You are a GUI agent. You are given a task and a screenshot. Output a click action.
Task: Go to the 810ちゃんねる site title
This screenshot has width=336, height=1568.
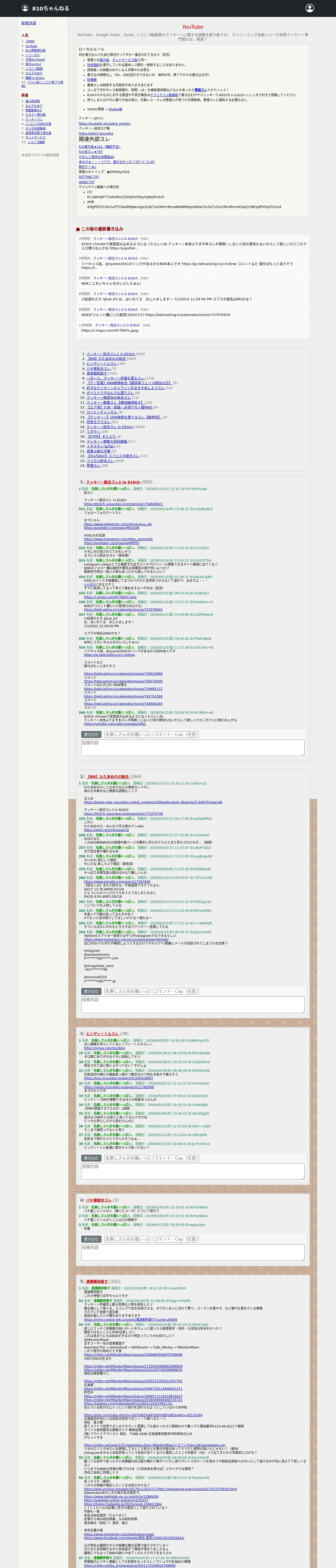point(51,9)
